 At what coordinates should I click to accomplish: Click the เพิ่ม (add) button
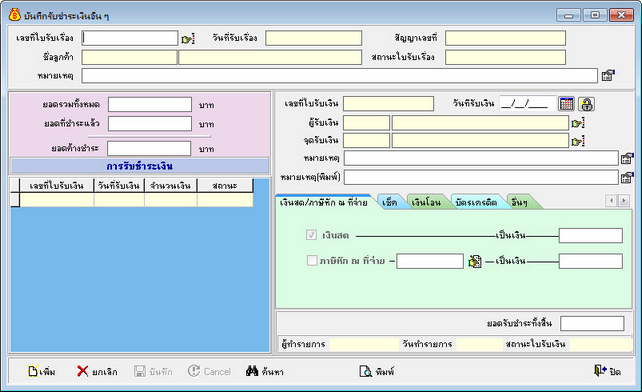[41, 372]
